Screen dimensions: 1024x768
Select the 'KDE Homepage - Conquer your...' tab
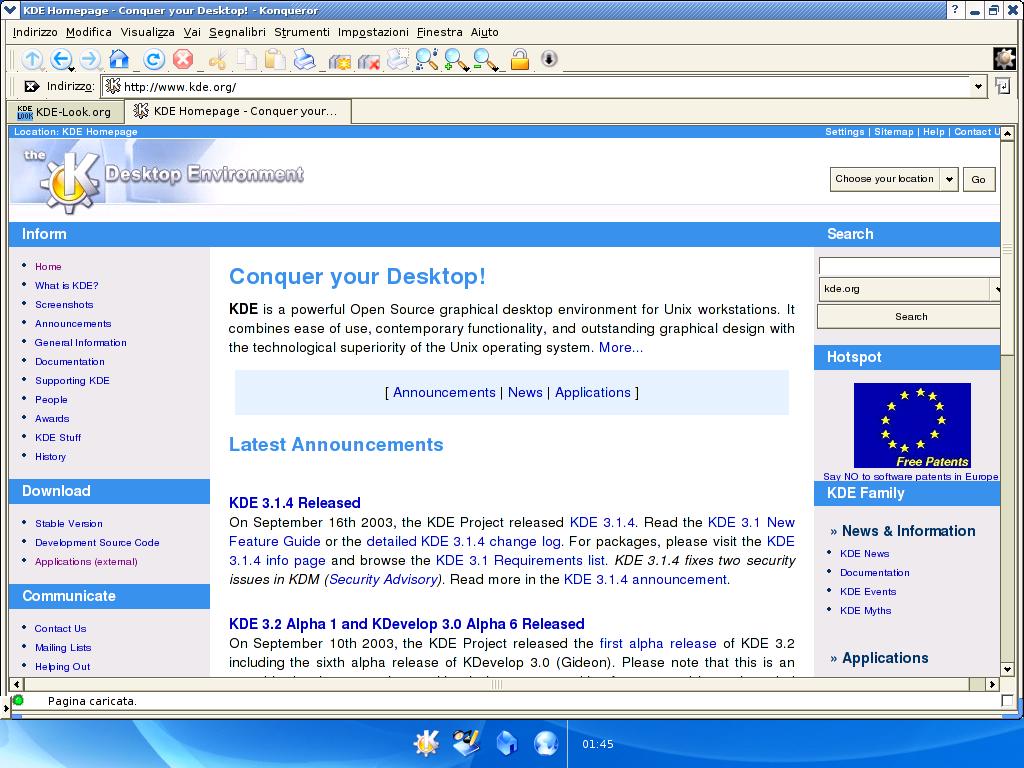(x=238, y=111)
